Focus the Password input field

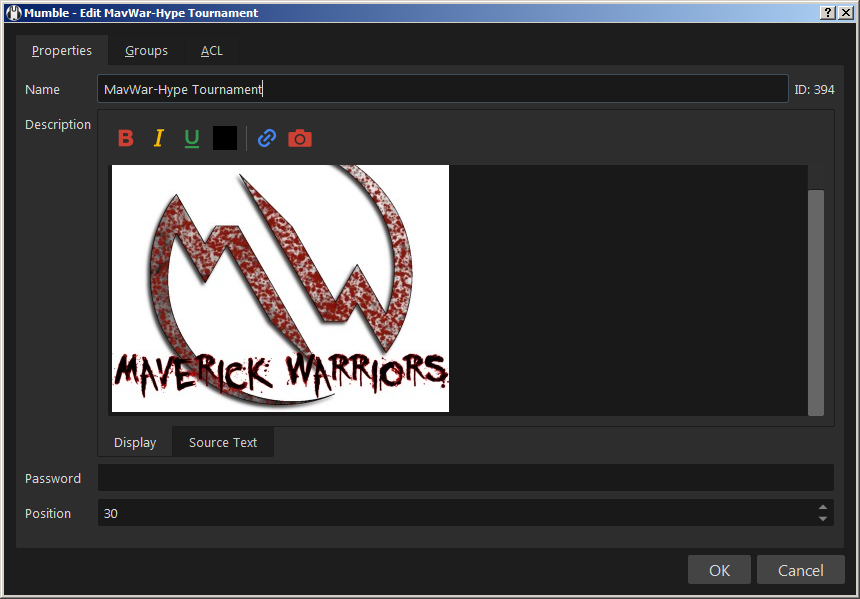tap(466, 478)
